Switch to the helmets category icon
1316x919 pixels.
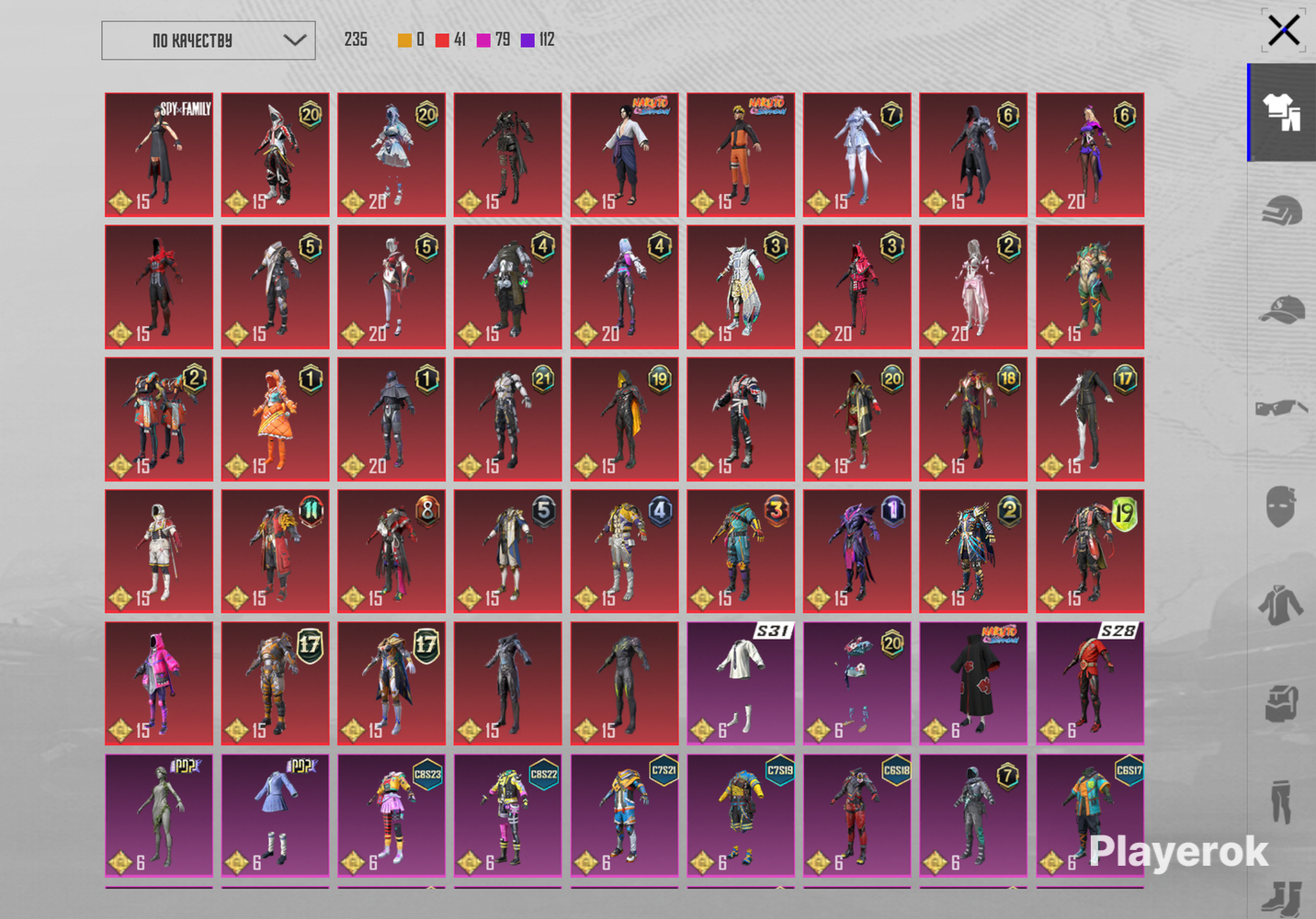(1282, 213)
